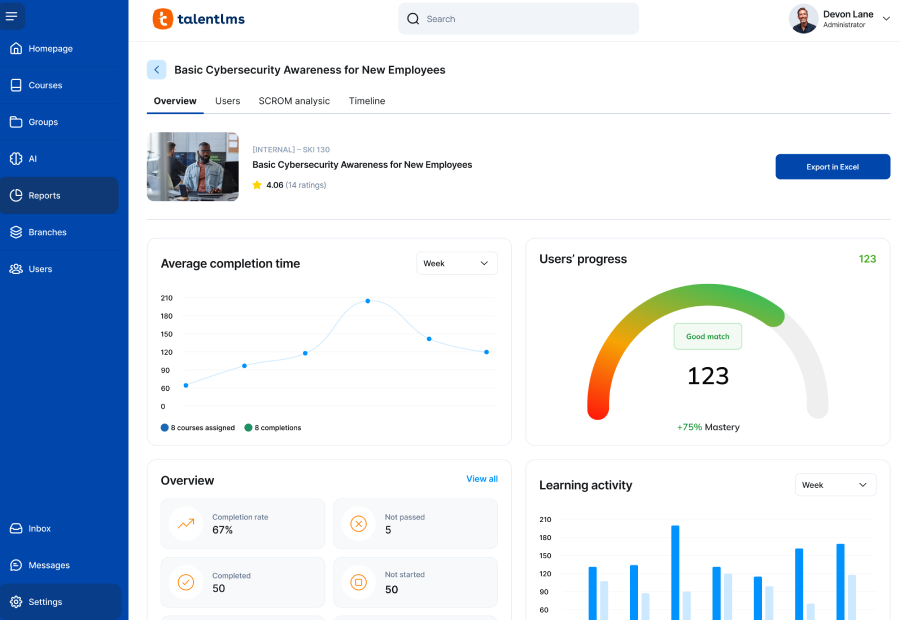Open Groups in the sidebar

click(60, 122)
